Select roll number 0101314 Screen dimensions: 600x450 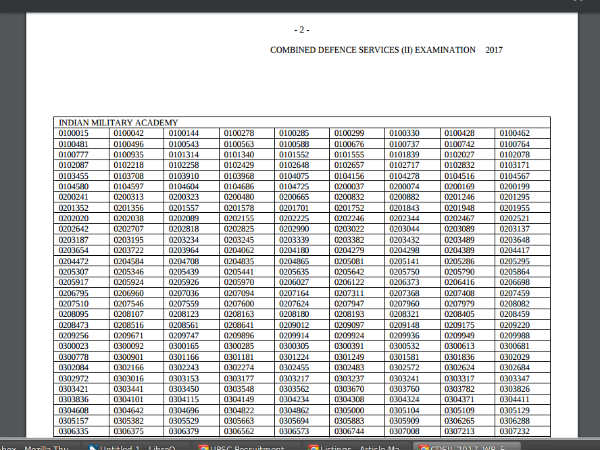(x=184, y=155)
